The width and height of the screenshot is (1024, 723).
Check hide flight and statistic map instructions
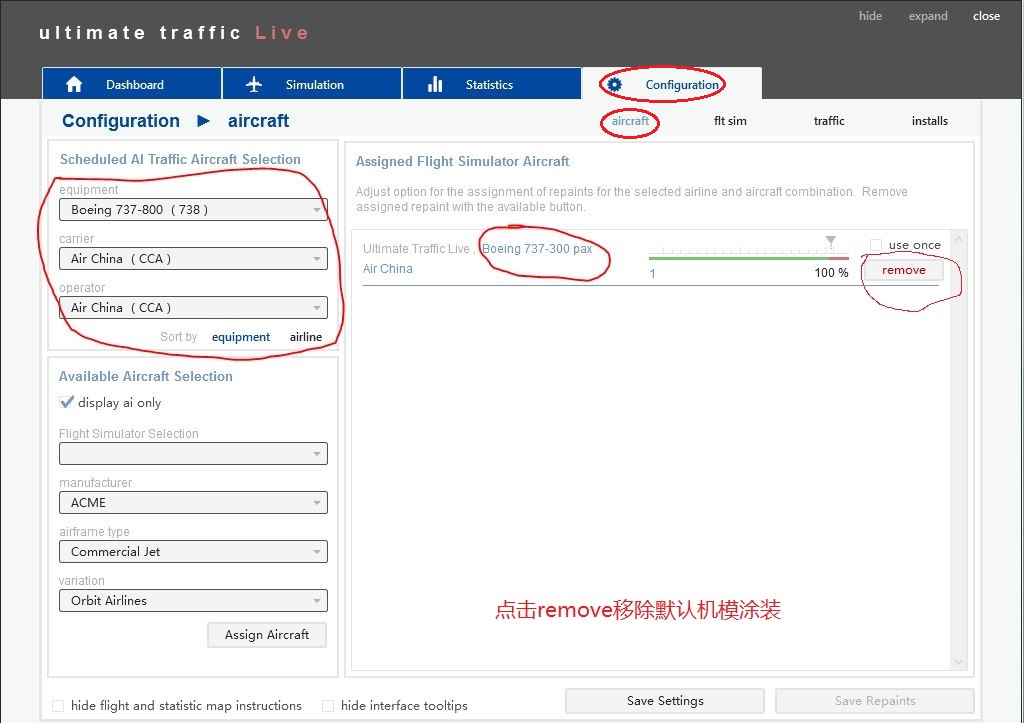pyautogui.click(x=58, y=706)
